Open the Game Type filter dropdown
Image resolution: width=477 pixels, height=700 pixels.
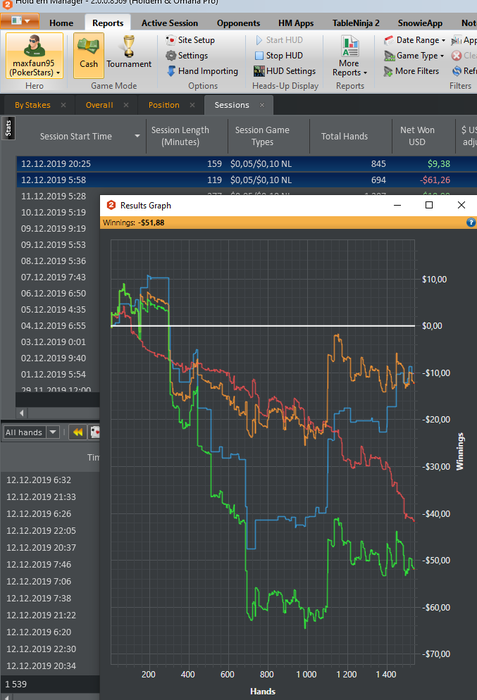pyautogui.click(x=414, y=56)
